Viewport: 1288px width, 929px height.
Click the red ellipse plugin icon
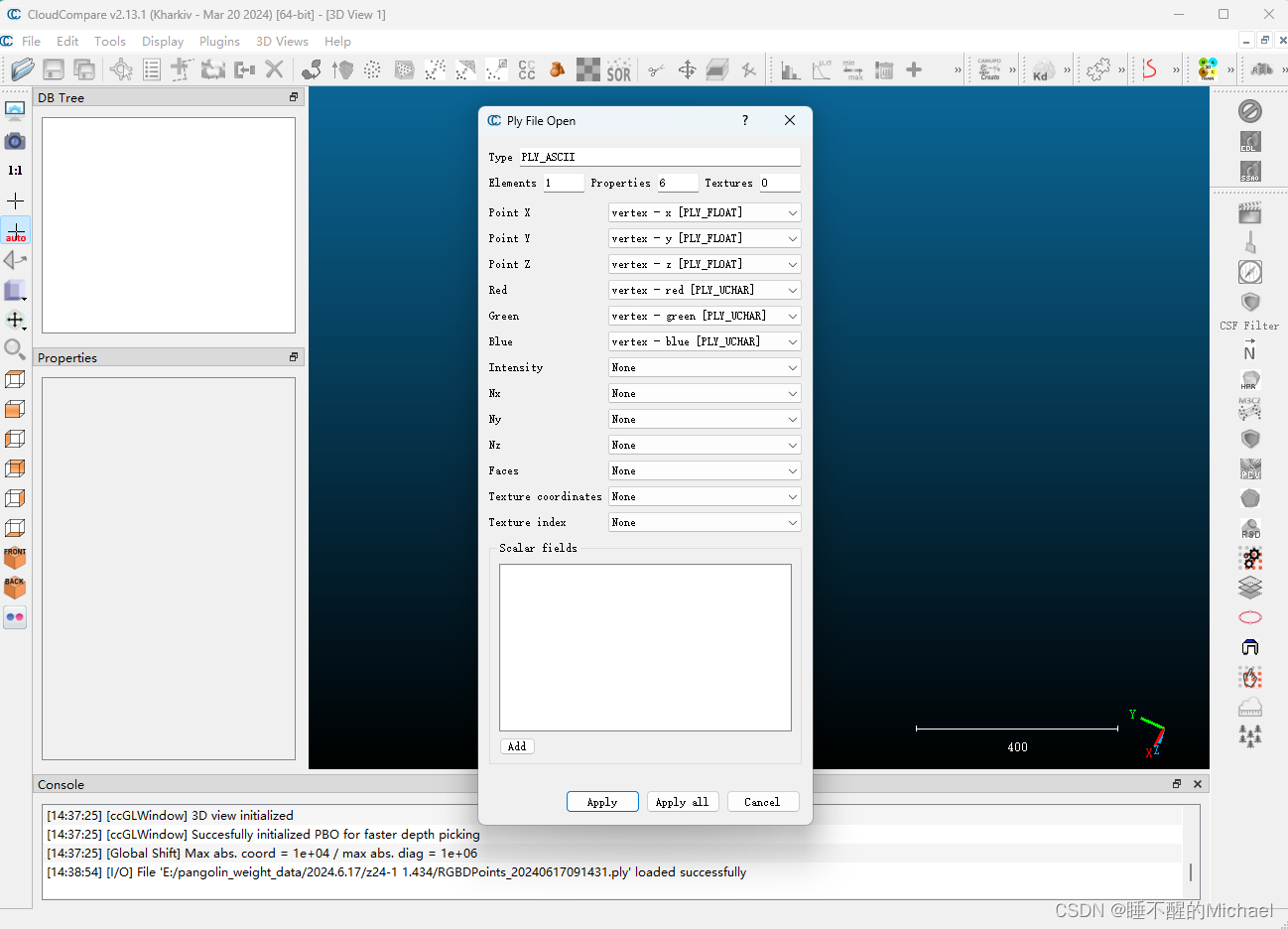click(1250, 617)
